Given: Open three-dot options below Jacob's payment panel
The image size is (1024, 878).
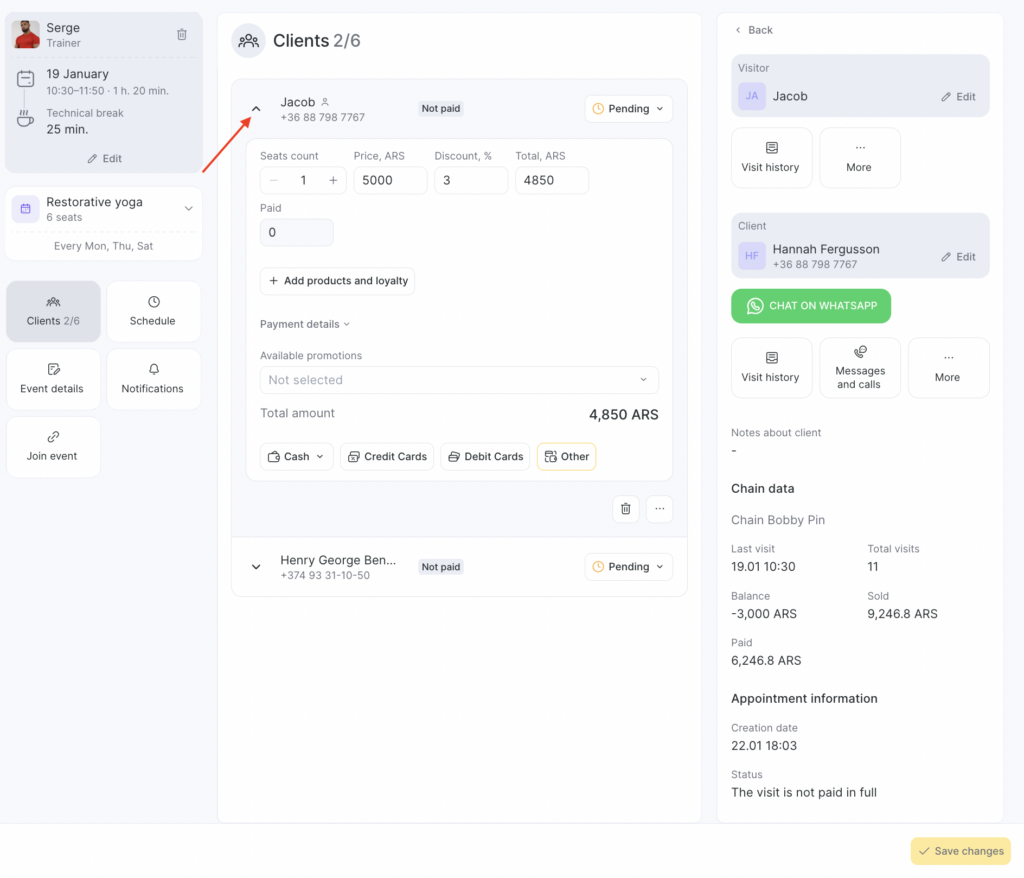Looking at the screenshot, I should point(659,509).
